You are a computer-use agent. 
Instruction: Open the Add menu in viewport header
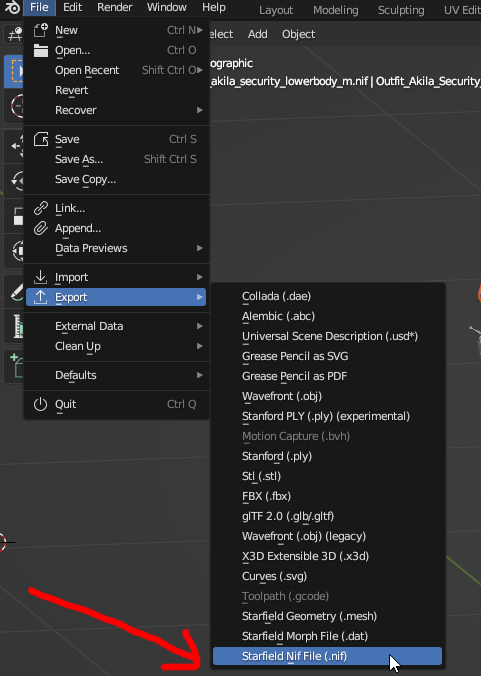pos(258,34)
